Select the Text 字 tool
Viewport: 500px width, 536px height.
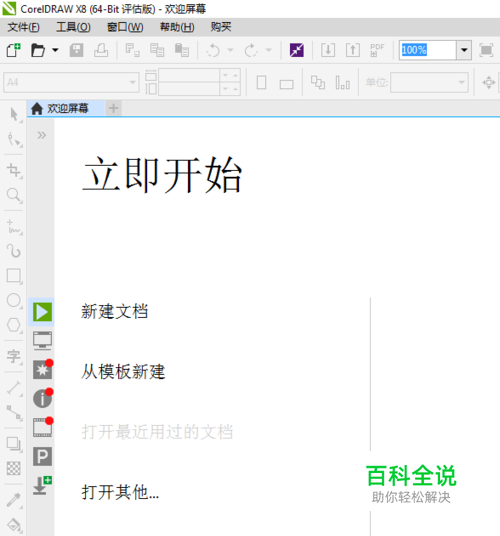click(14, 357)
